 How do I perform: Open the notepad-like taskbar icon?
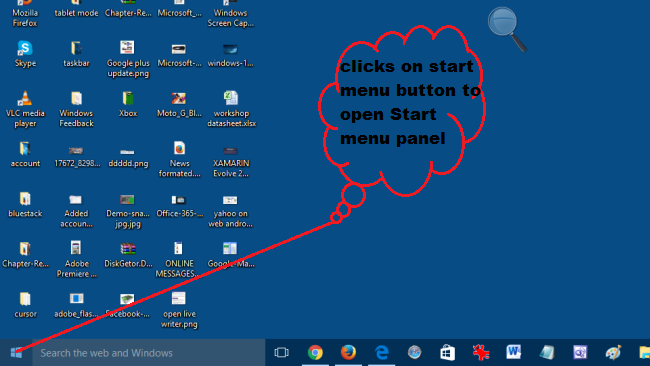(x=547, y=353)
